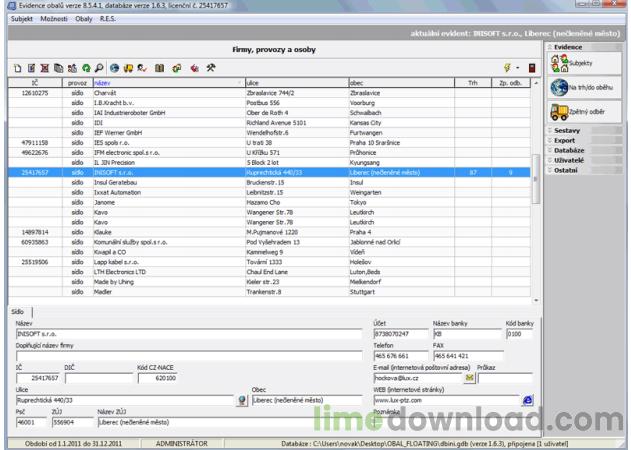Sort table by the IČ column header
The width and height of the screenshot is (631, 450).
pyautogui.click(x=35, y=83)
